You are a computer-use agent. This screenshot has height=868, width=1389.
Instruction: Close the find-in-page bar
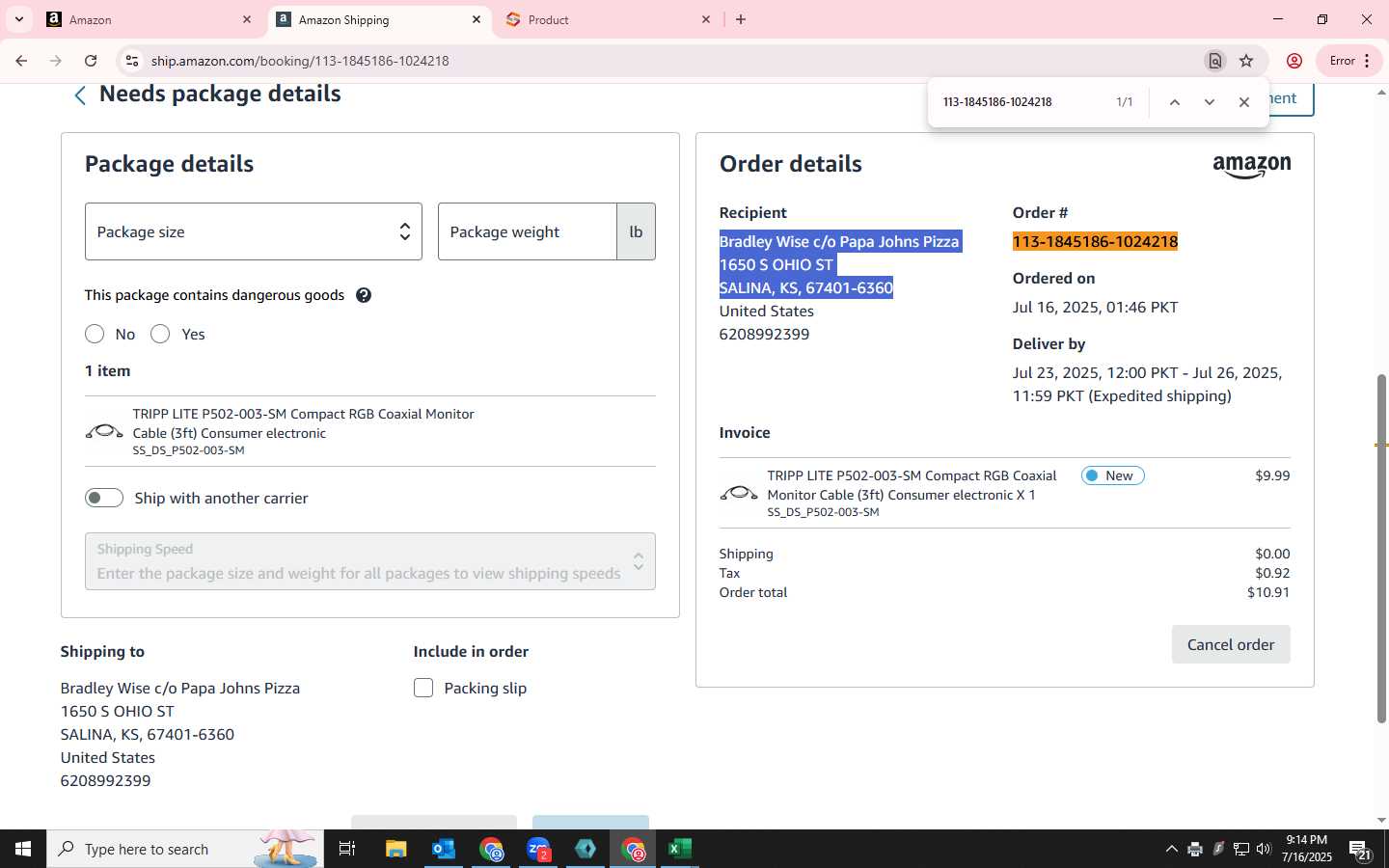(x=1243, y=102)
